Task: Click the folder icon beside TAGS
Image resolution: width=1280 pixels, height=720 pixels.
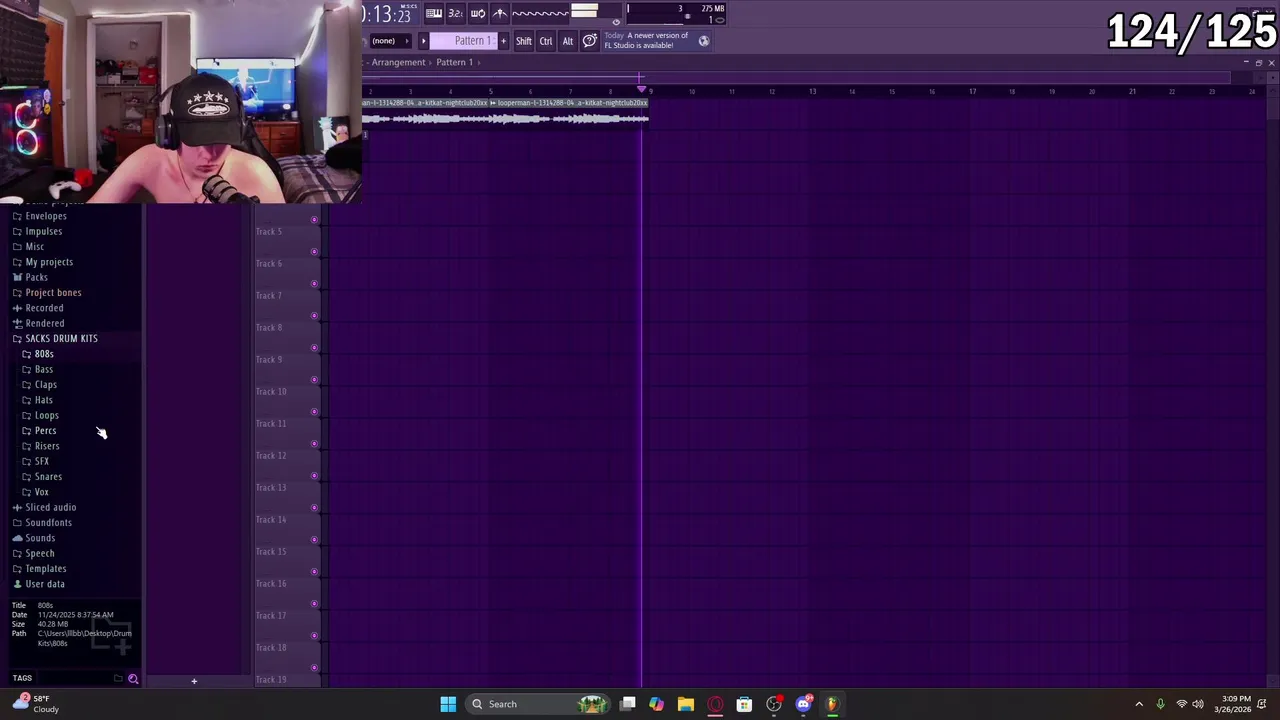Action: [x=118, y=679]
